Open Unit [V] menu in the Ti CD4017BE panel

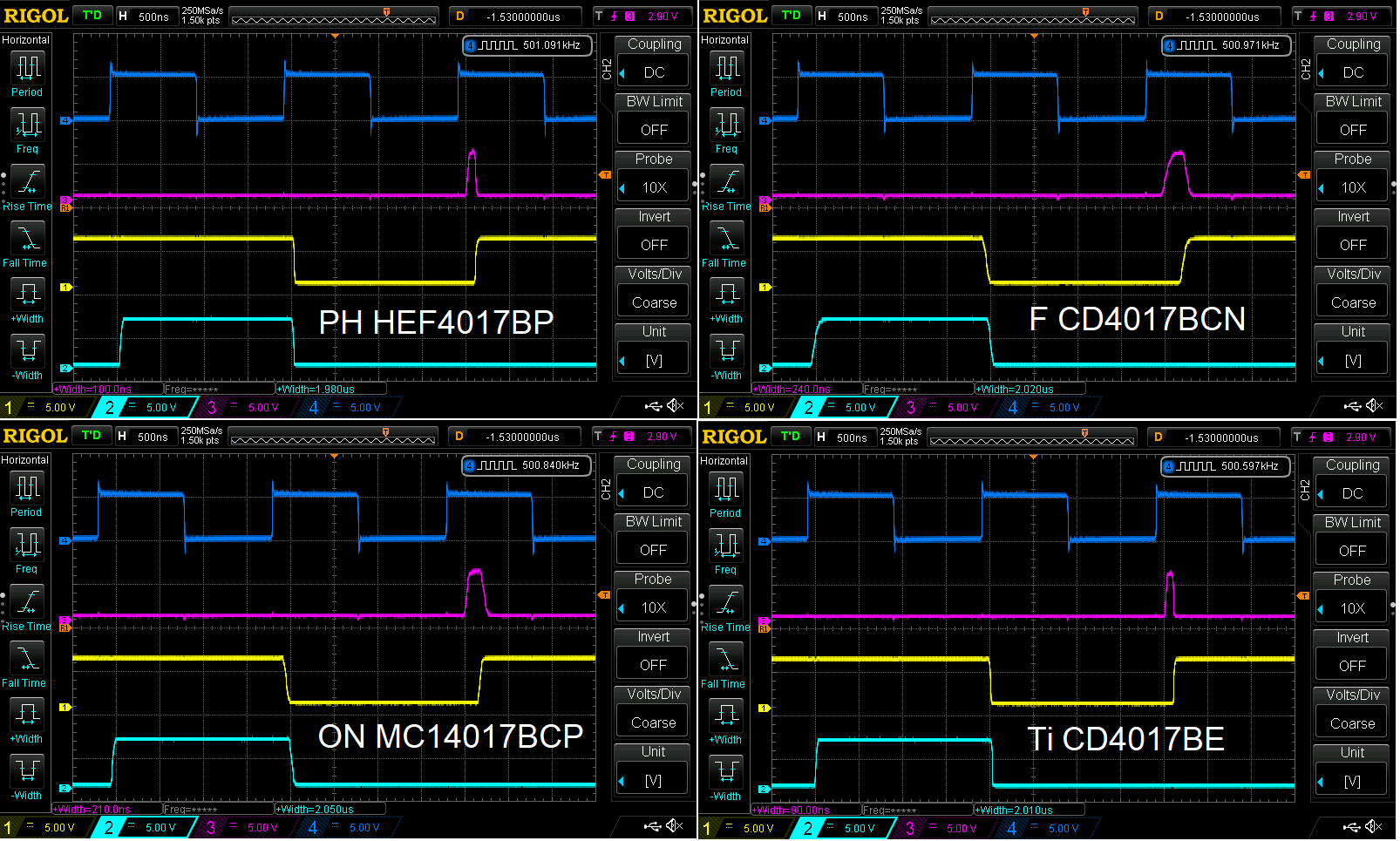(x=1352, y=770)
